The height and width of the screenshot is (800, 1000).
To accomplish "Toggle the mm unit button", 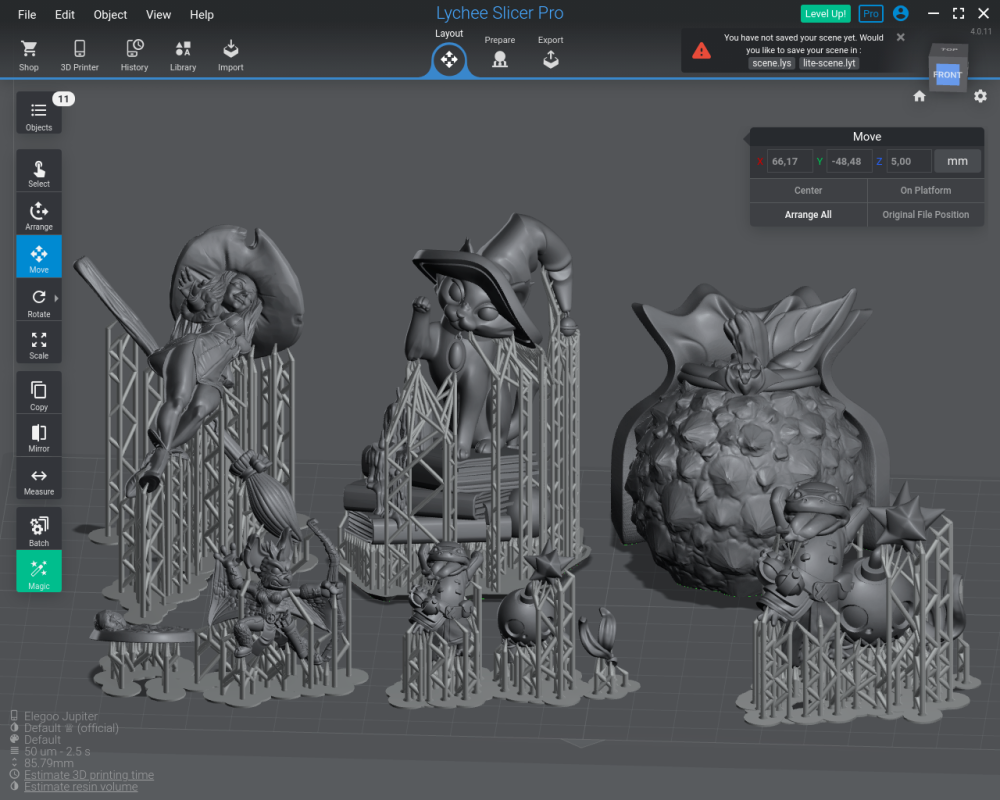I will 957,161.
